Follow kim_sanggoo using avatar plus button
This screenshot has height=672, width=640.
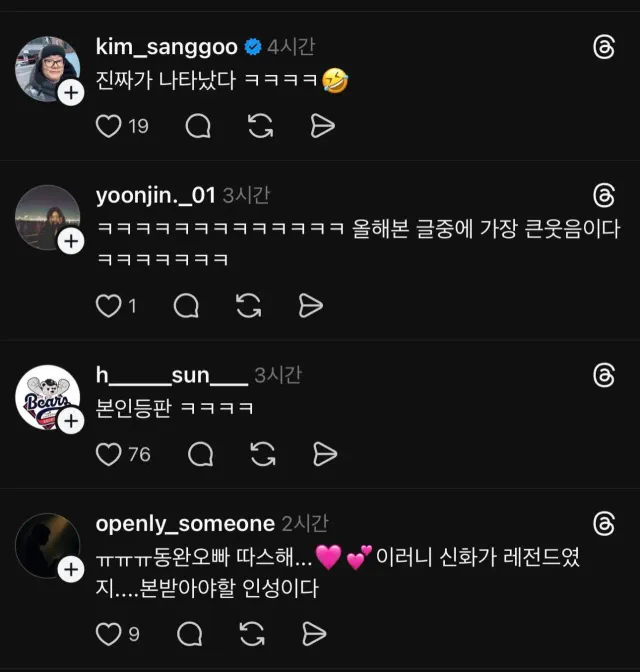[71, 93]
